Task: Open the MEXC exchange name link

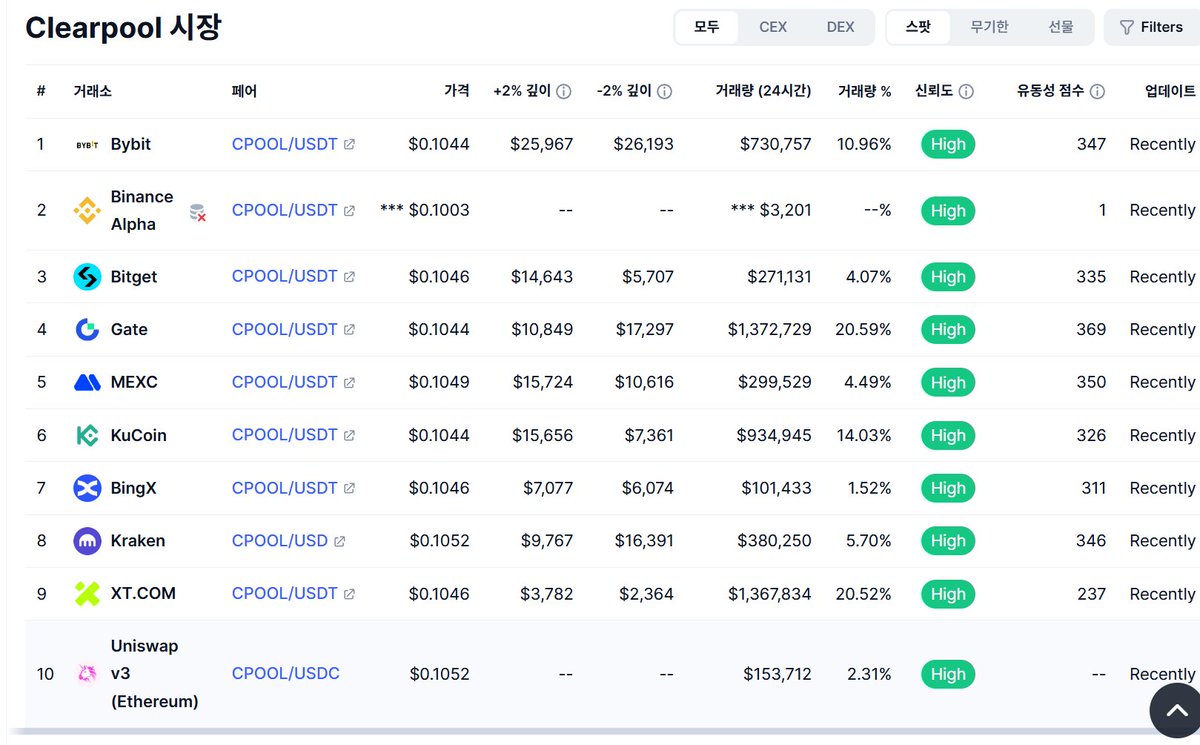Action: tap(134, 382)
